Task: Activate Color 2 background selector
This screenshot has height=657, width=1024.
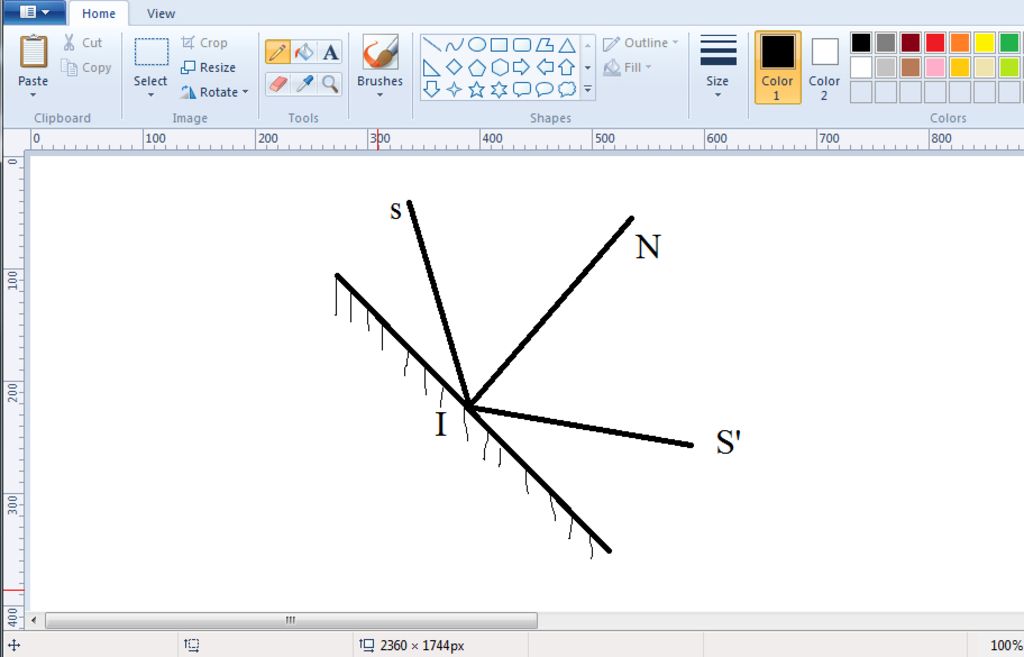Action: click(824, 67)
